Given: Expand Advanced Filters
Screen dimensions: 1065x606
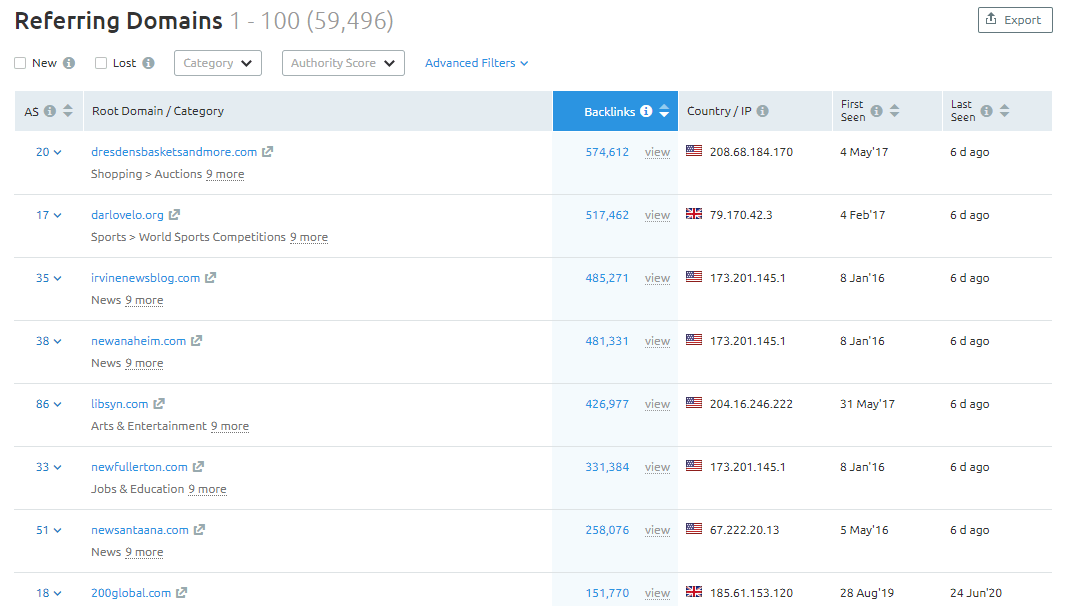Looking at the screenshot, I should 477,63.
